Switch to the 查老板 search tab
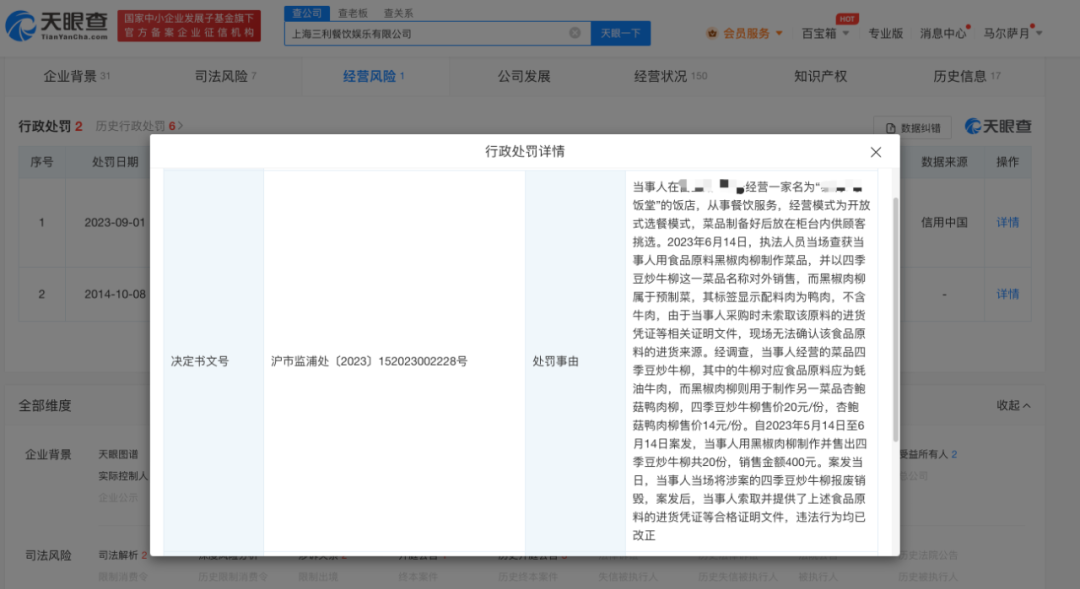 tap(349, 13)
